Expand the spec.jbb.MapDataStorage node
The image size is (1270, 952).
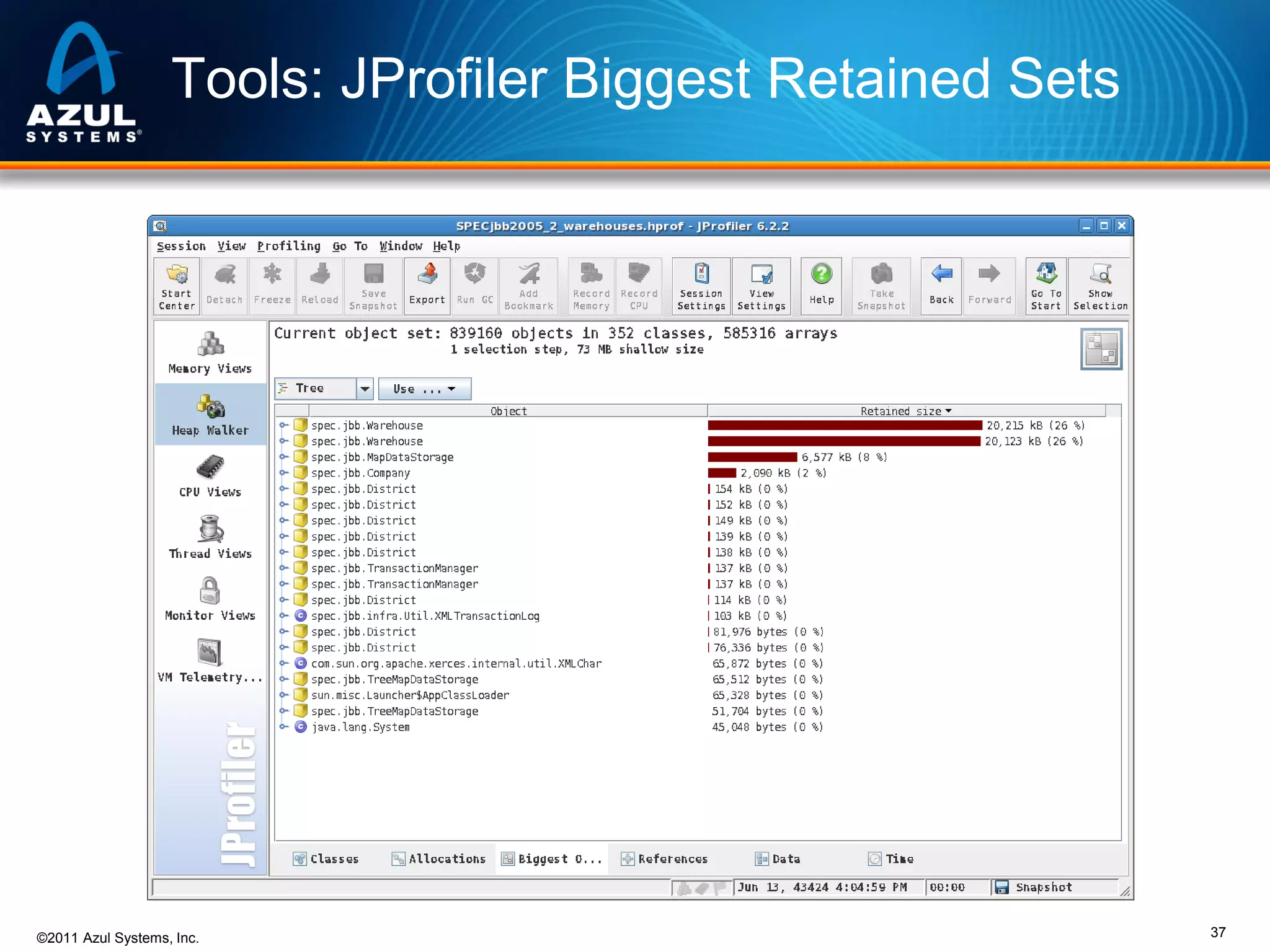point(283,457)
